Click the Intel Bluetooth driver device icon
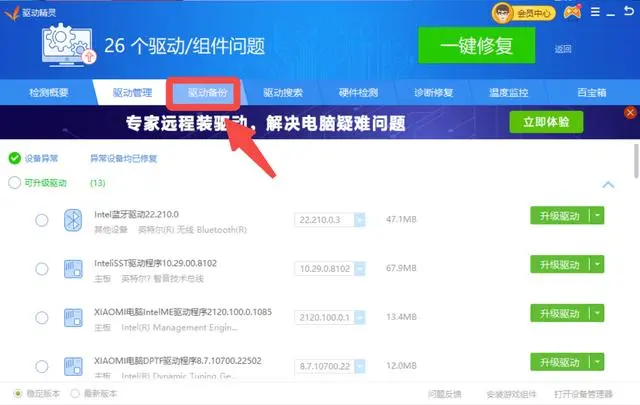The width and height of the screenshot is (640, 405). [73, 221]
